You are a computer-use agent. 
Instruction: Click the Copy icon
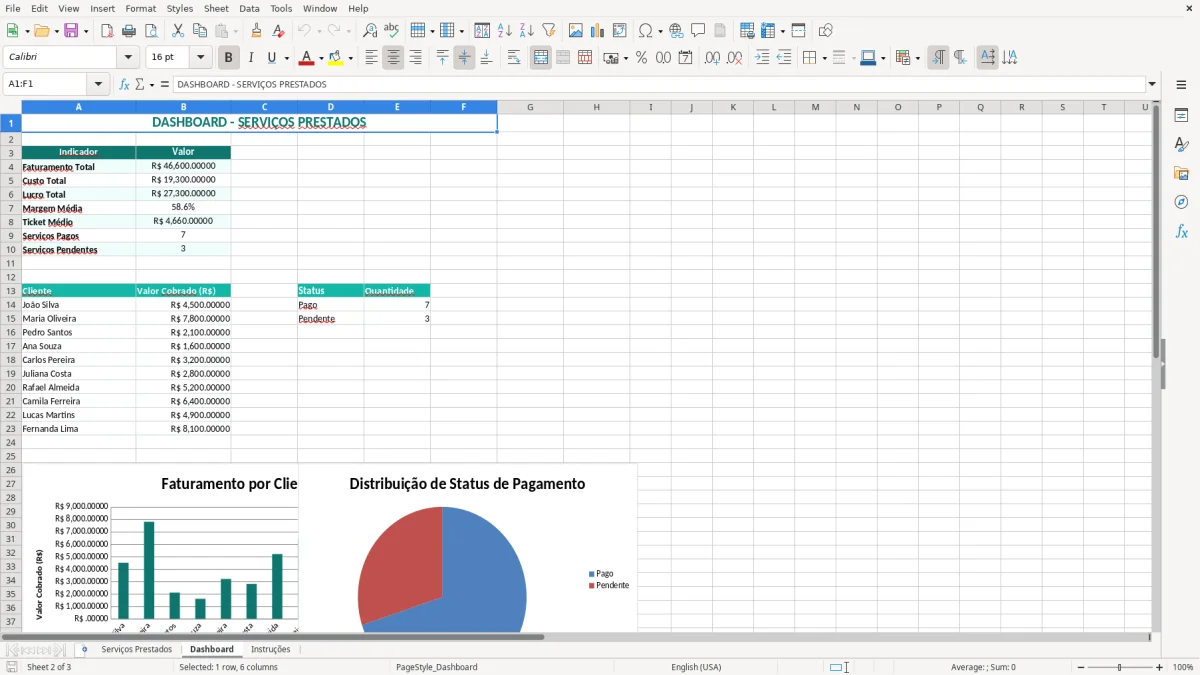pos(199,31)
